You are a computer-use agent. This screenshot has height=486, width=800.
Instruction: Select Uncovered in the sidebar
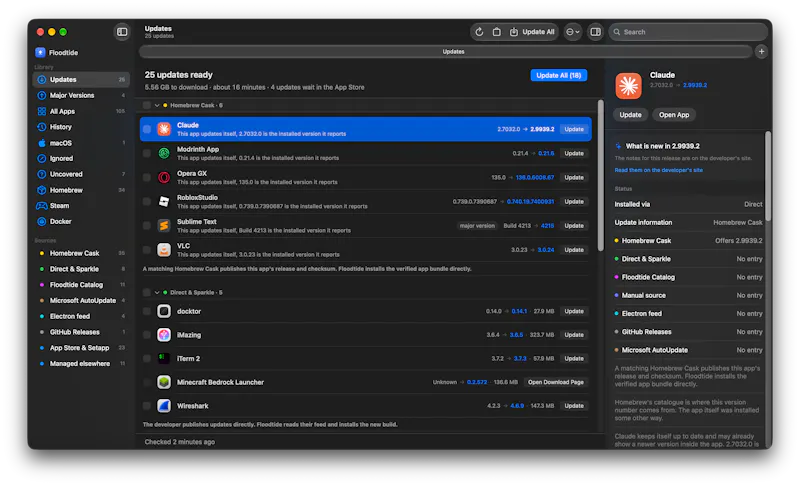pos(82,174)
